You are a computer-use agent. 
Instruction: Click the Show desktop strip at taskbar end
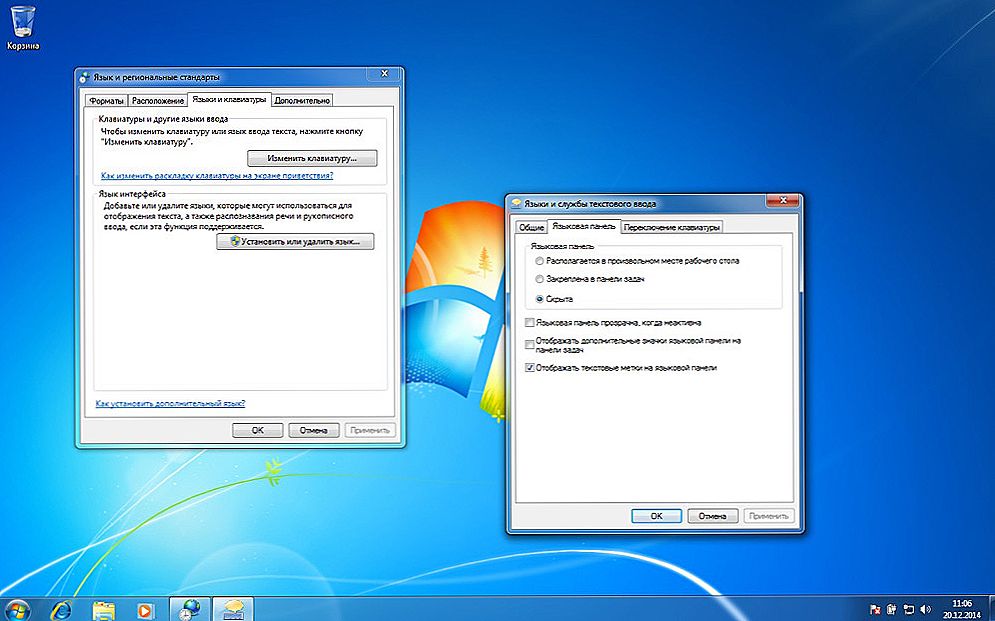990,610
